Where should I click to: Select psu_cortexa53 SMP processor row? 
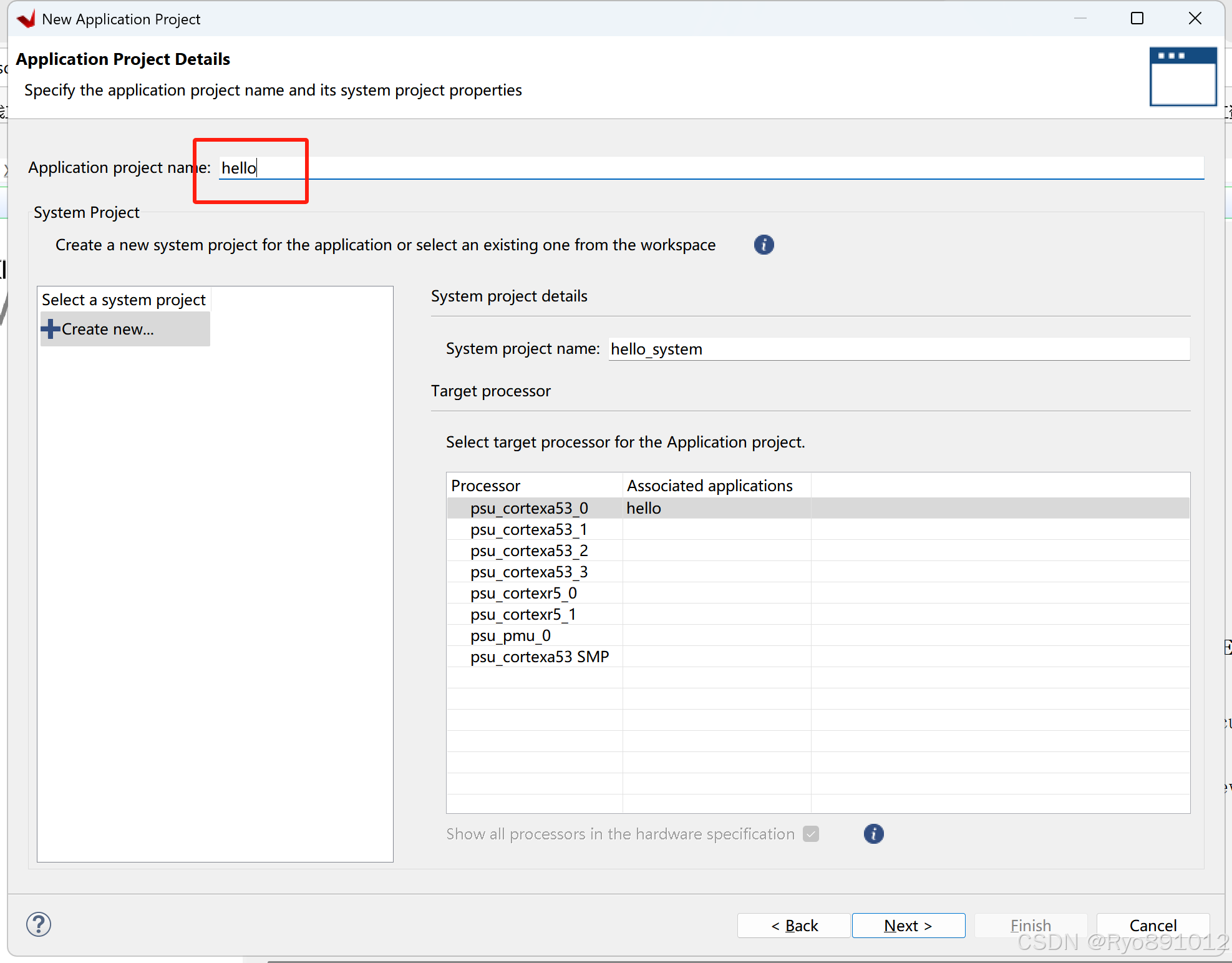[540, 657]
